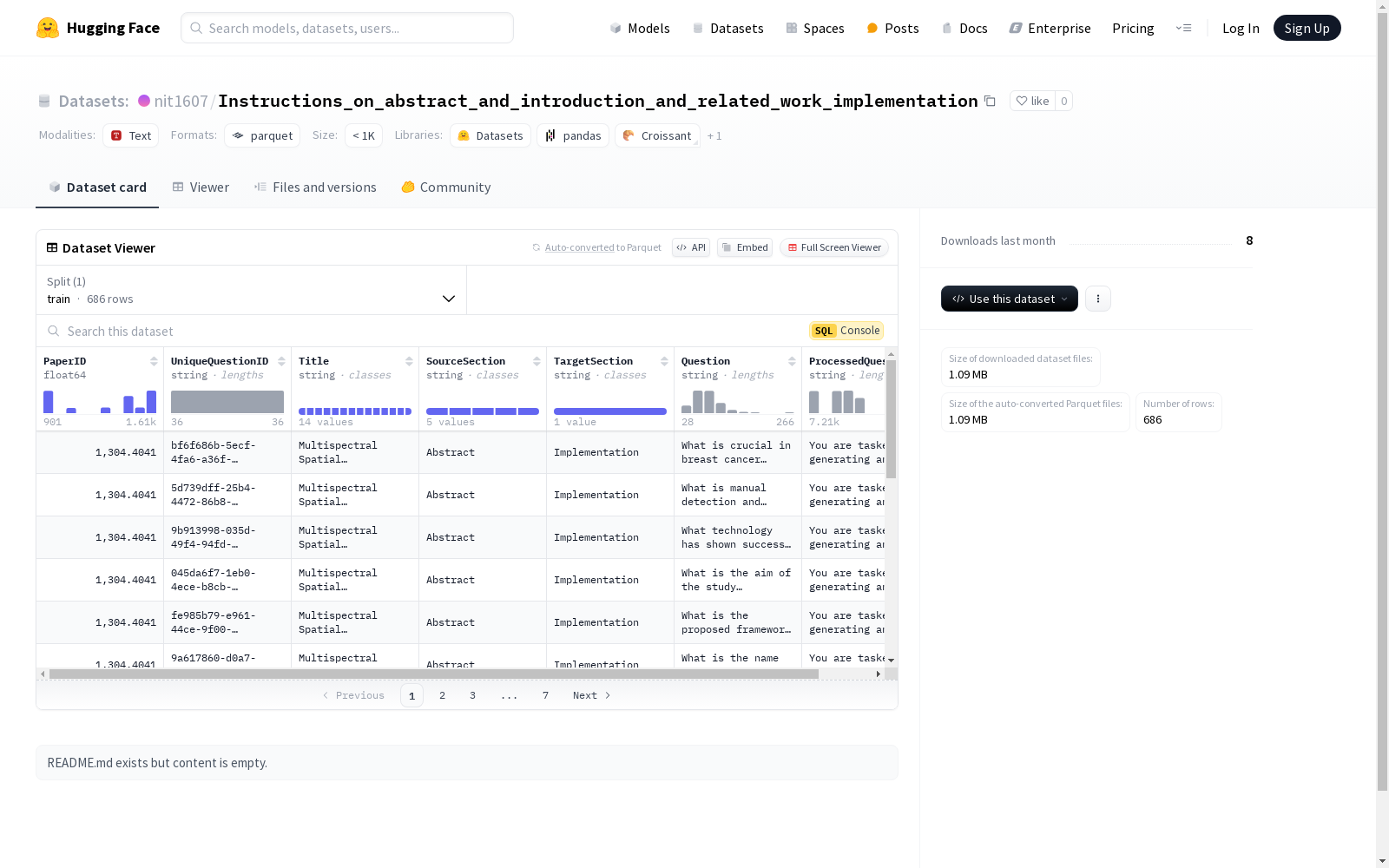Click the current page 1 button

(412, 695)
